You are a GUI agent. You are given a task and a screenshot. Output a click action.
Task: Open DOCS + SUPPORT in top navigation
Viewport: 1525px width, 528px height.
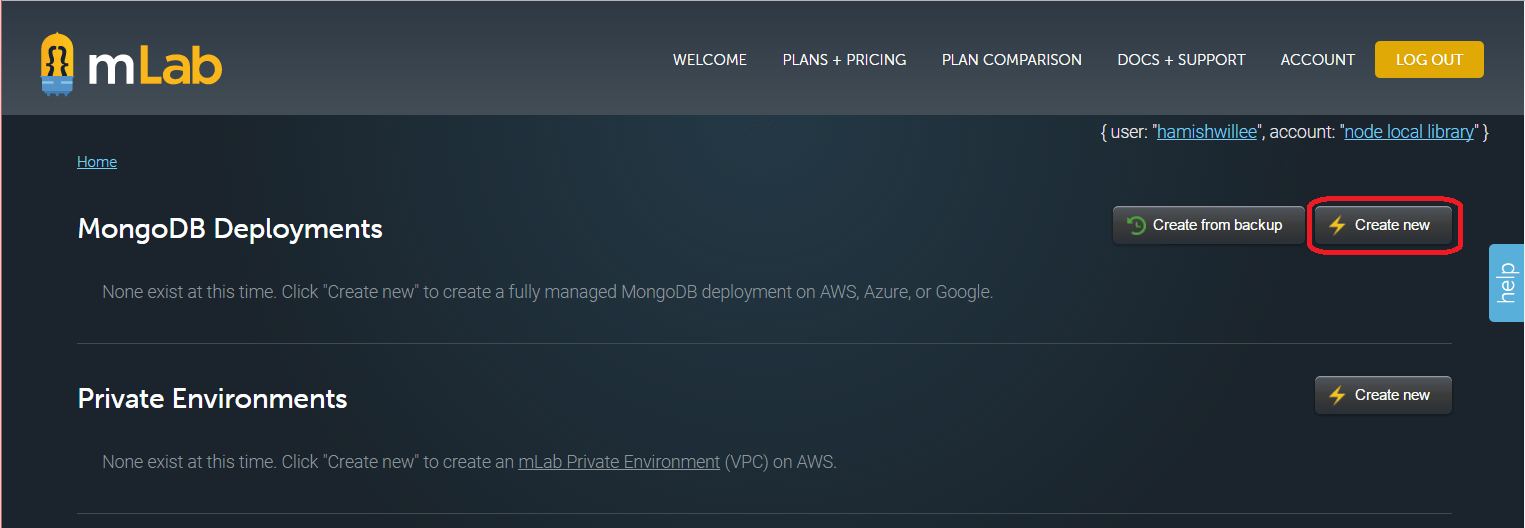point(1181,60)
